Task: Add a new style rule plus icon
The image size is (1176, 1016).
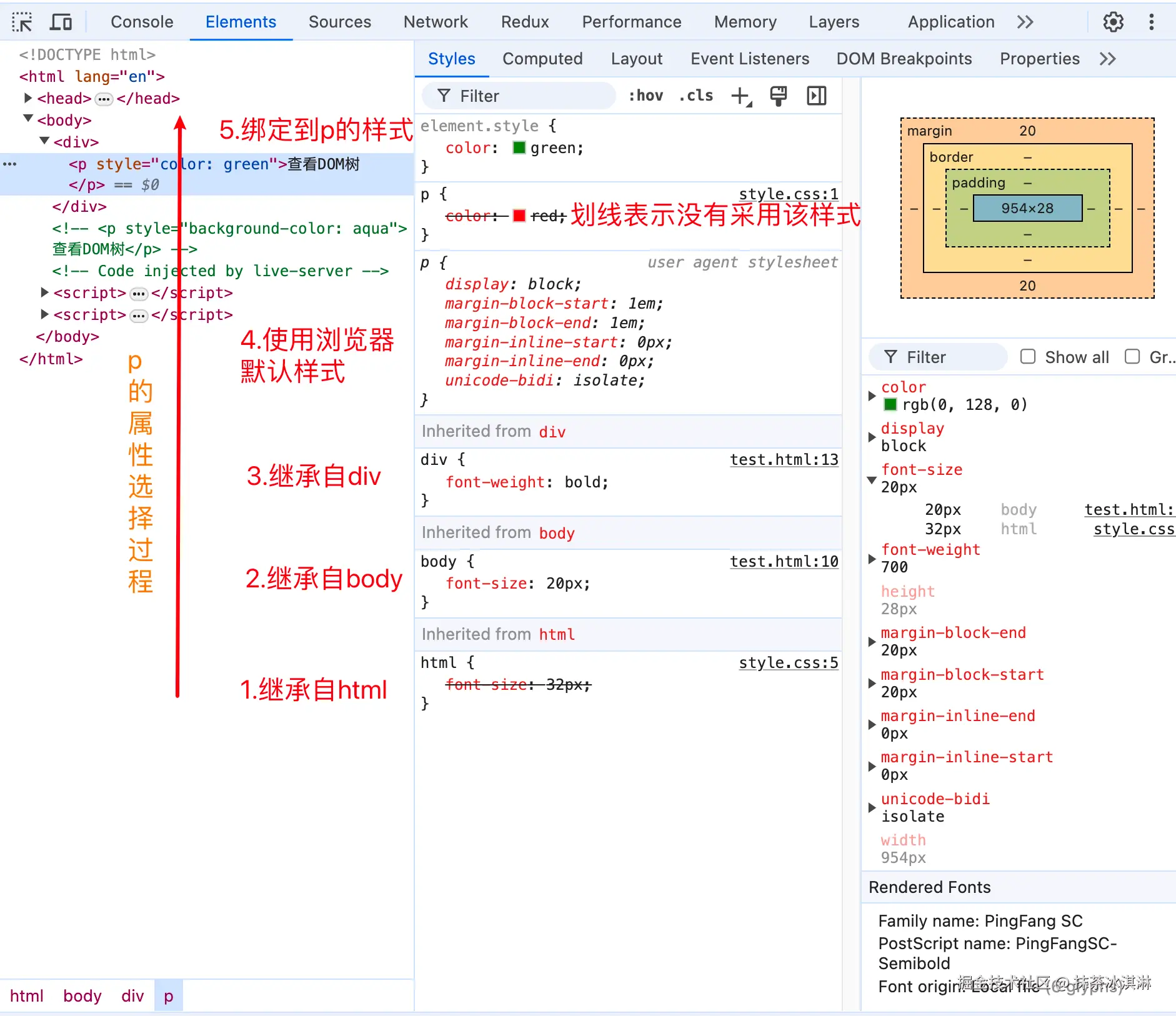Action: [741, 96]
